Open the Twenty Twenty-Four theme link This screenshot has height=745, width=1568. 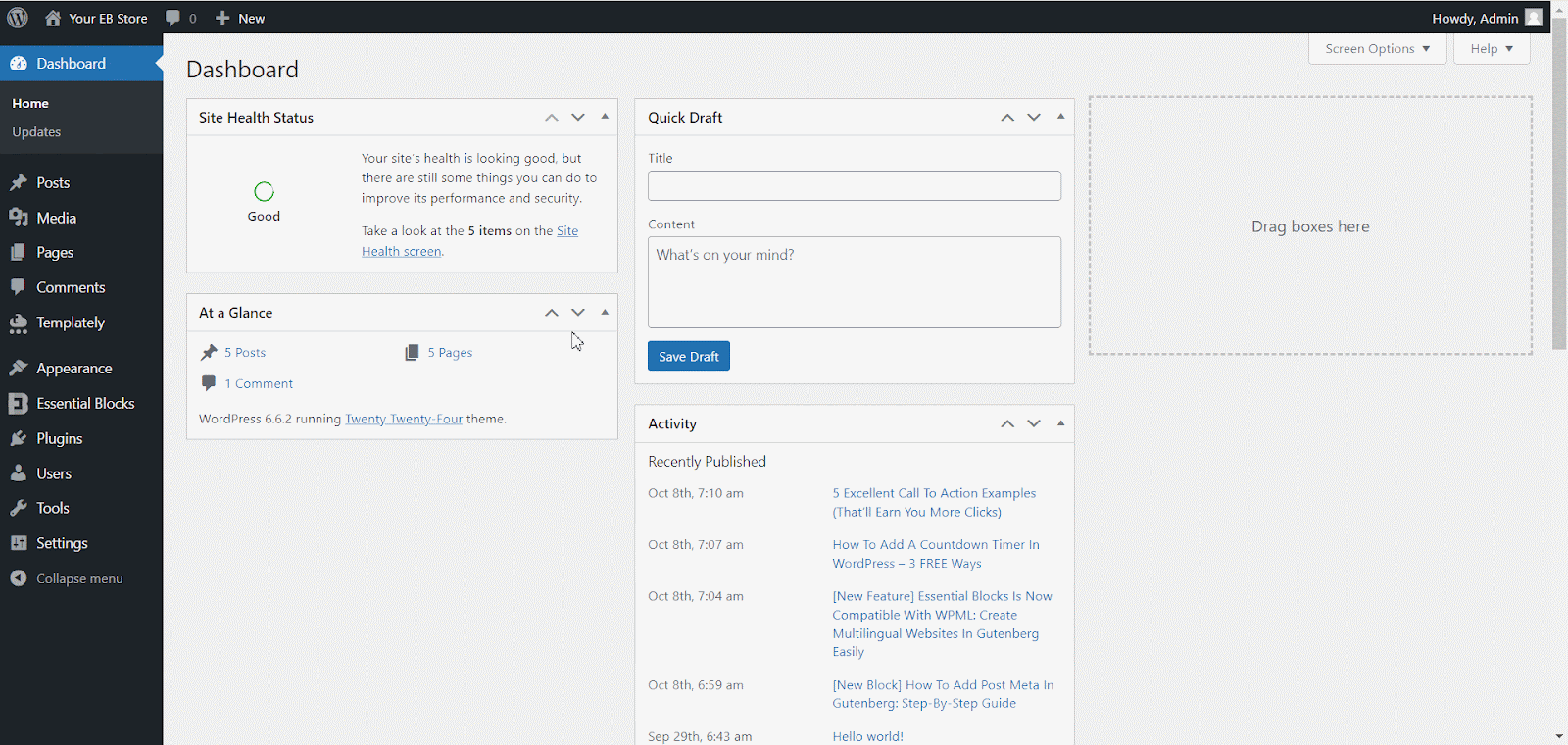(404, 419)
